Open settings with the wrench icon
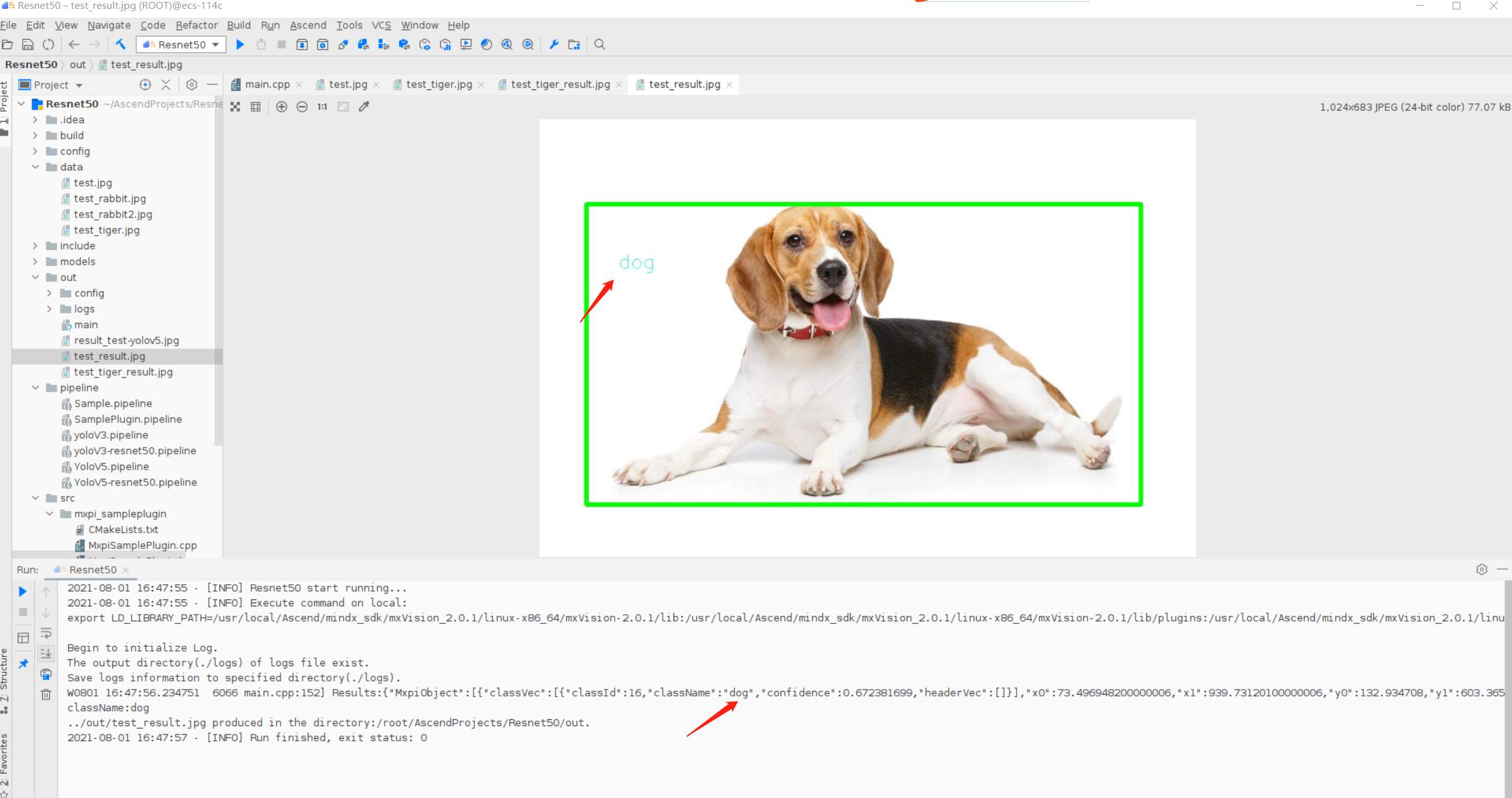 click(x=554, y=45)
